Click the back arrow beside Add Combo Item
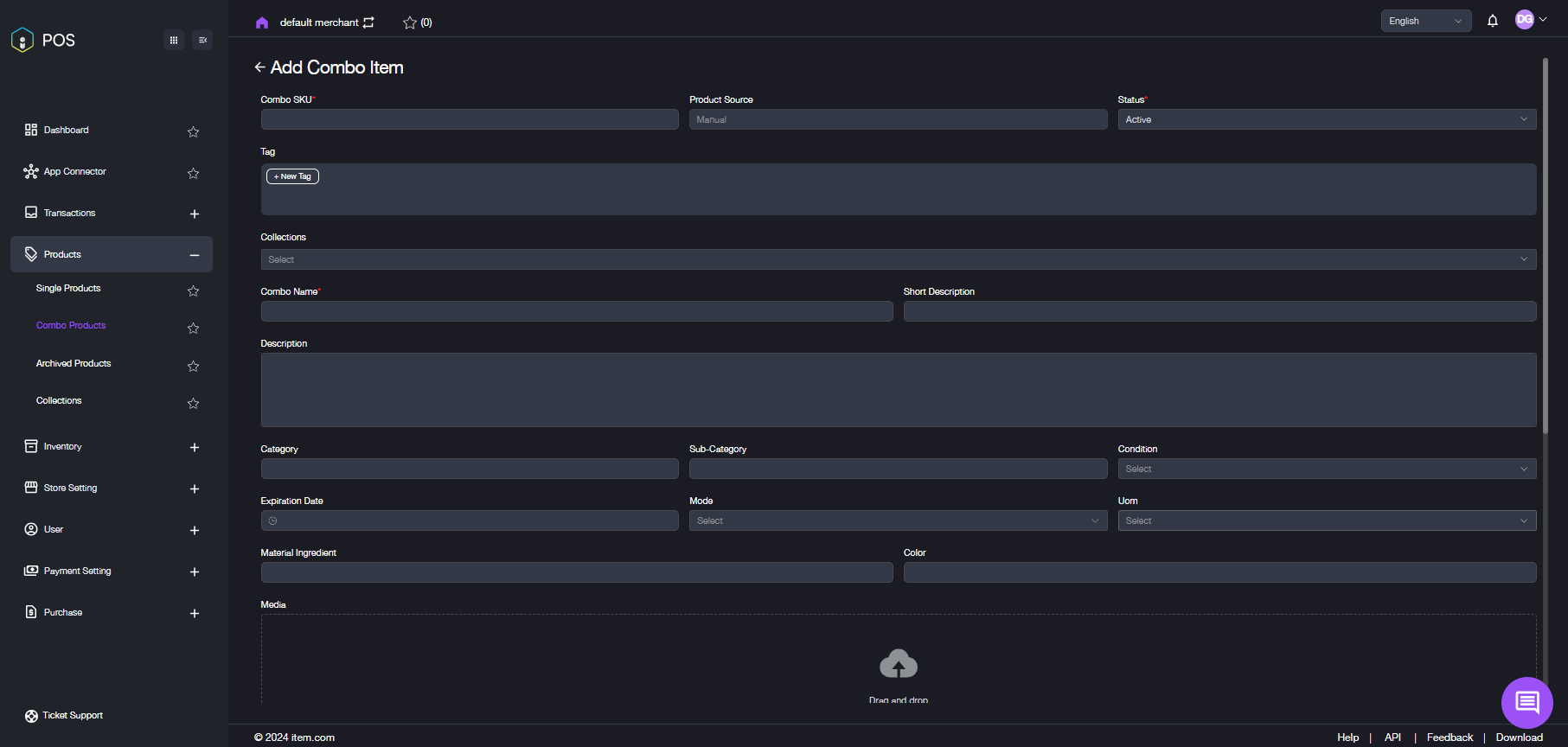Image resolution: width=1568 pixels, height=747 pixels. [259, 67]
